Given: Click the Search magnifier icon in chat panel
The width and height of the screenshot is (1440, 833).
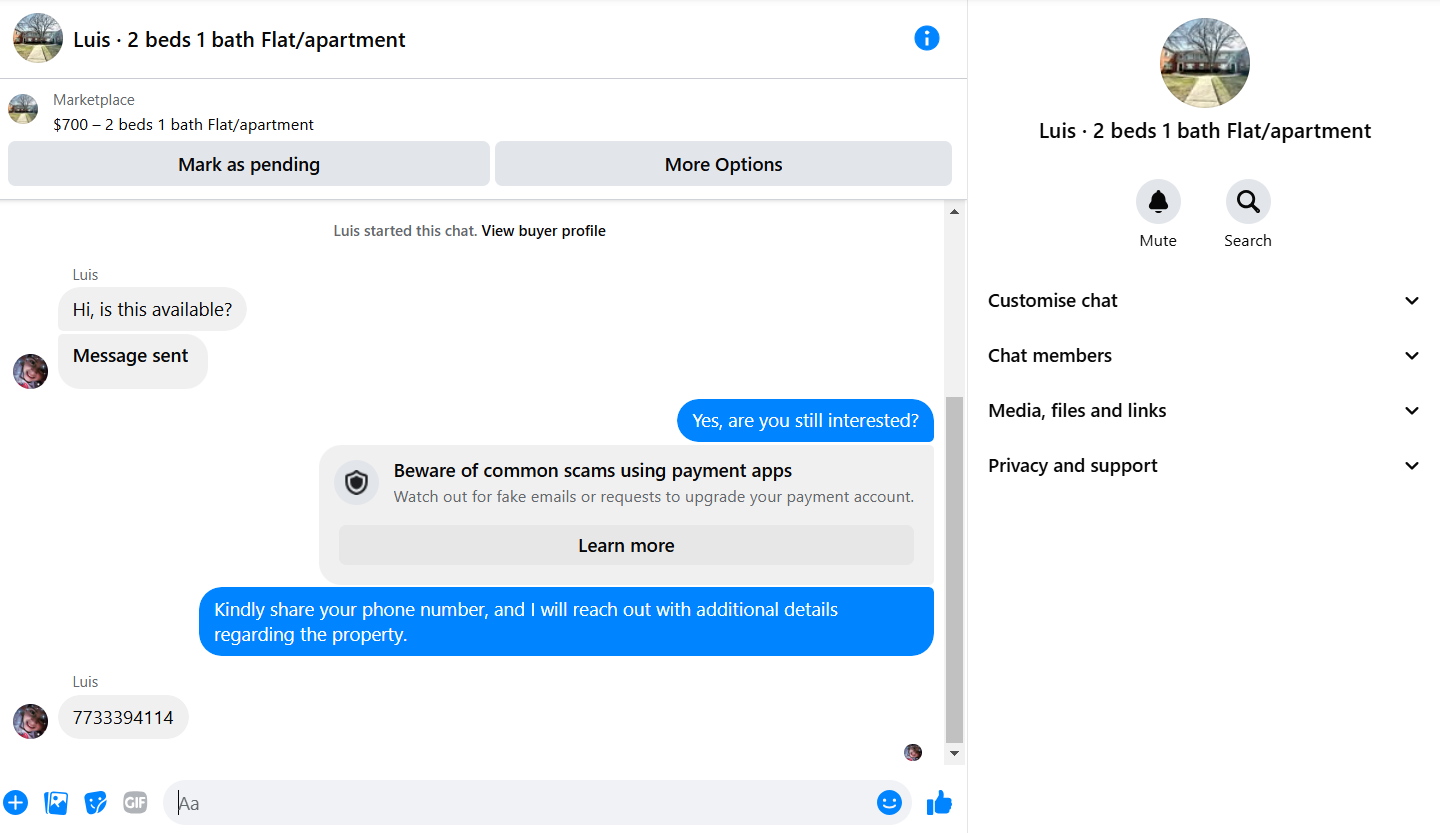Looking at the screenshot, I should pyautogui.click(x=1248, y=202).
